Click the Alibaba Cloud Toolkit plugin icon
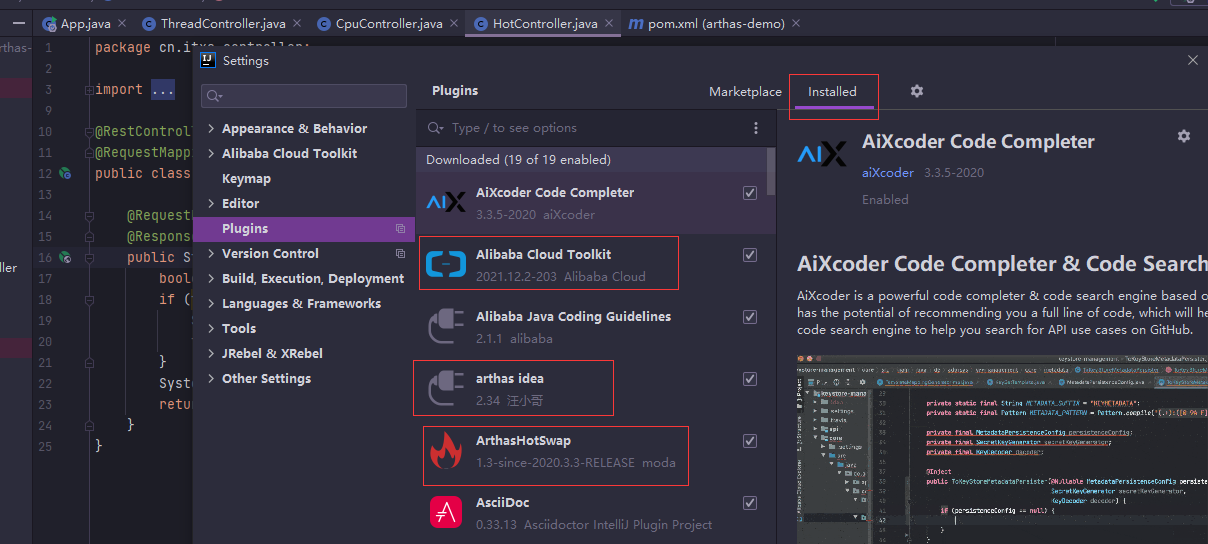 pyautogui.click(x=446, y=265)
